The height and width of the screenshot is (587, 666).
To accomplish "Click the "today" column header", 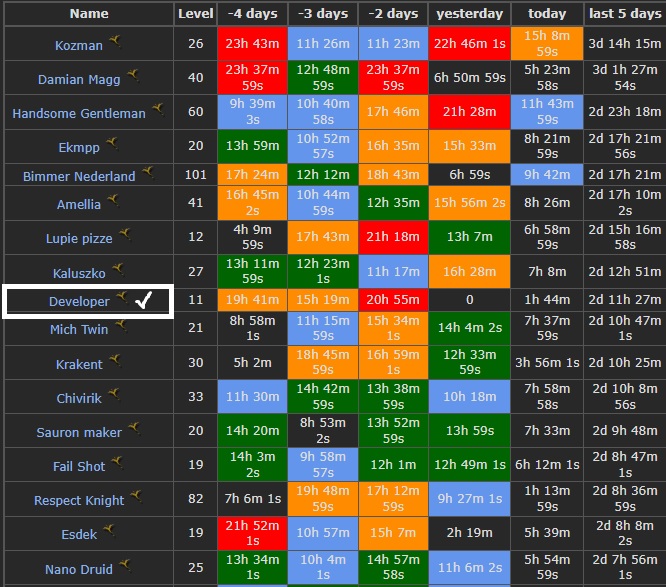I will click(x=547, y=14).
